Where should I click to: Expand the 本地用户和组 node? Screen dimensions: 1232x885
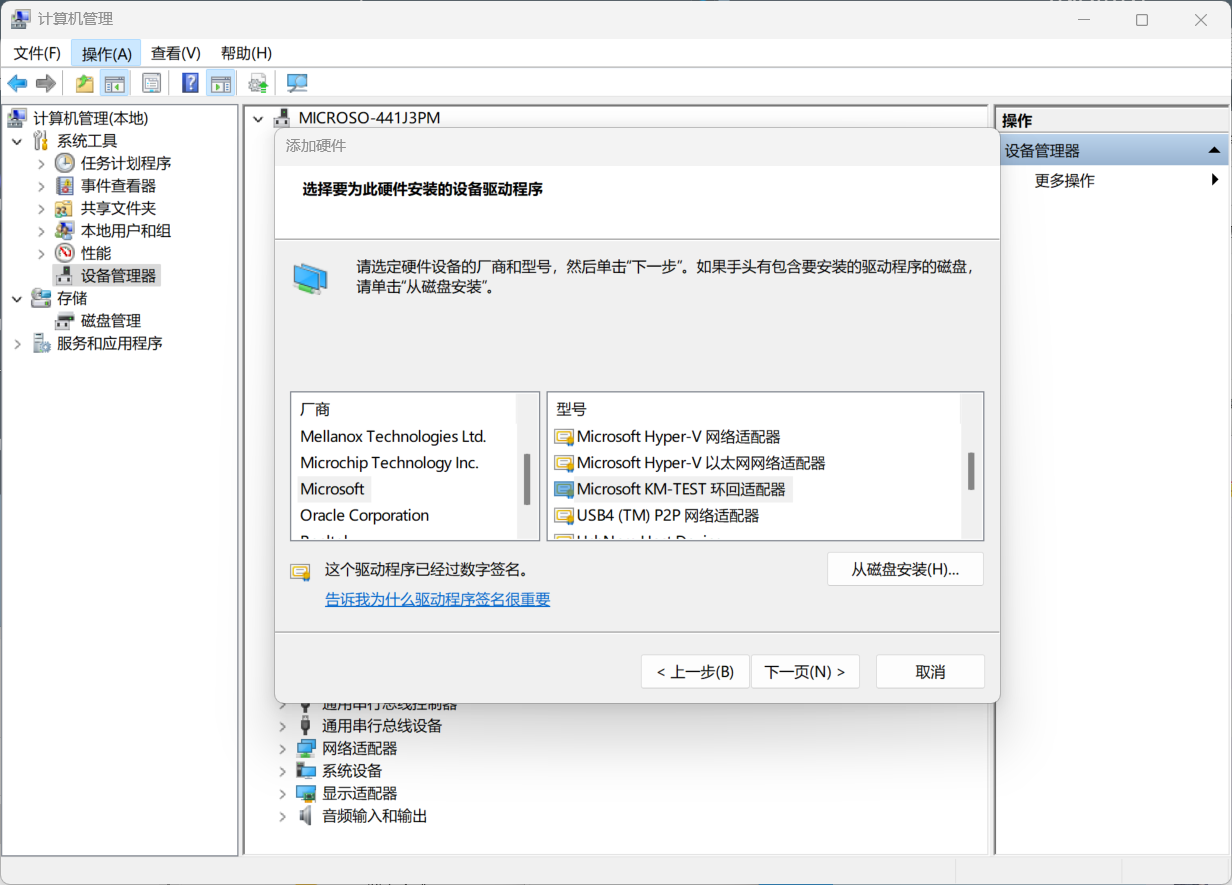[41, 231]
